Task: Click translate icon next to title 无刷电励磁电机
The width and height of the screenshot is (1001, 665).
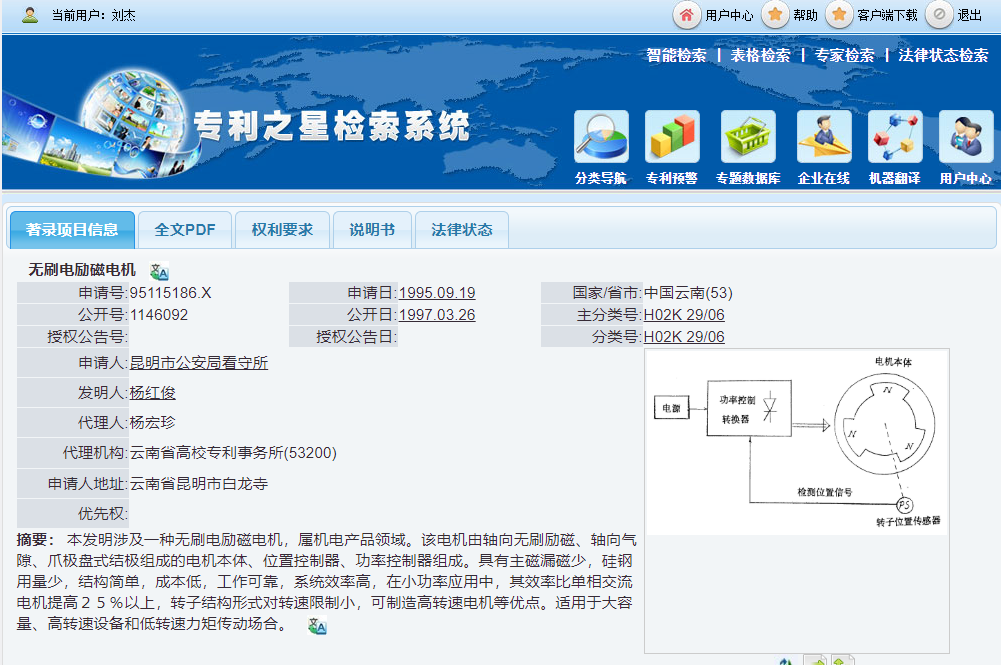Action: [x=160, y=271]
